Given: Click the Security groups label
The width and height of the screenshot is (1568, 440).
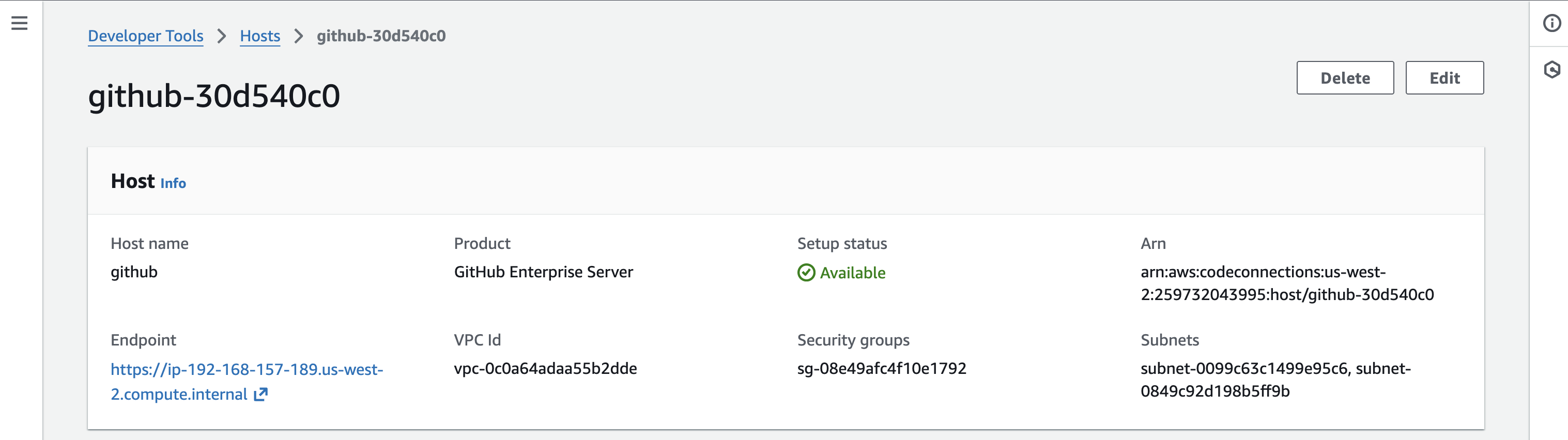Looking at the screenshot, I should [853, 340].
